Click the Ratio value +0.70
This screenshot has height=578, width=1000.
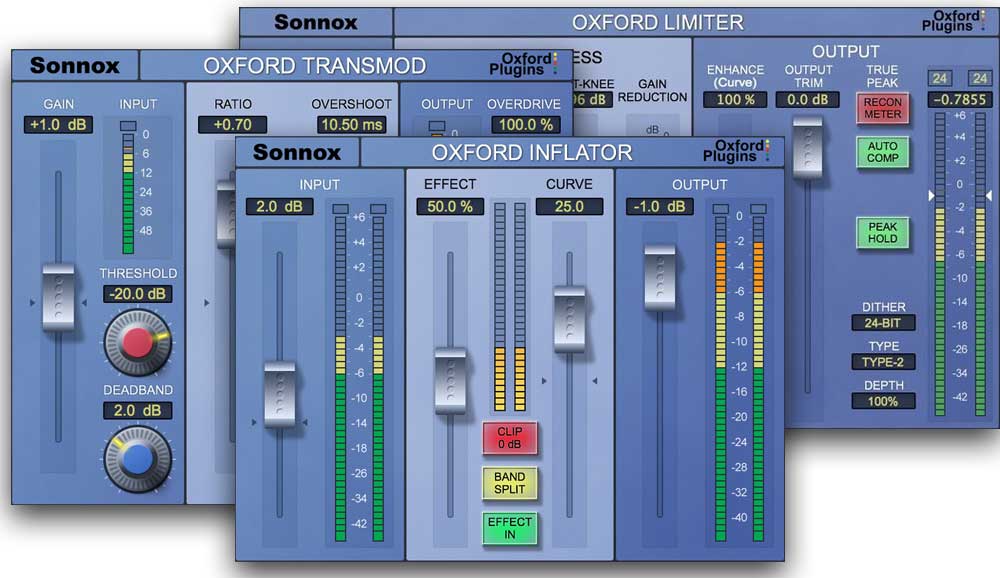(x=233, y=124)
